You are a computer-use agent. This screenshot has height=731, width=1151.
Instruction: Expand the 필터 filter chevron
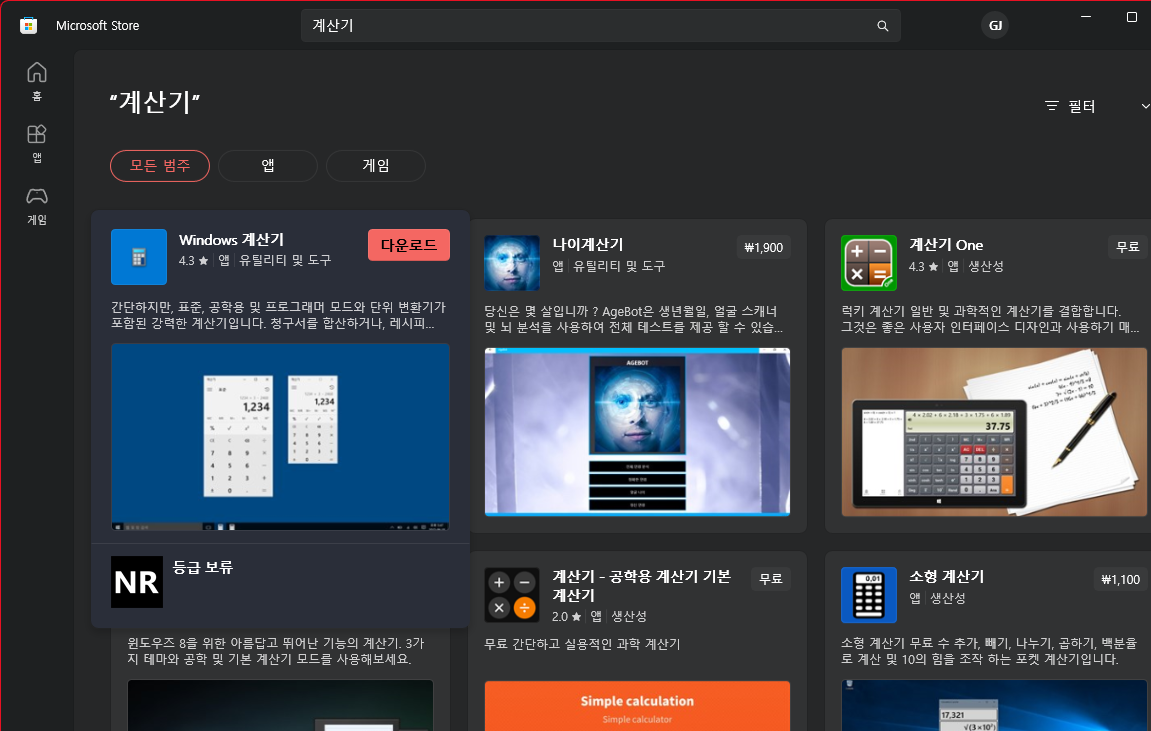[x=1145, y=106]
